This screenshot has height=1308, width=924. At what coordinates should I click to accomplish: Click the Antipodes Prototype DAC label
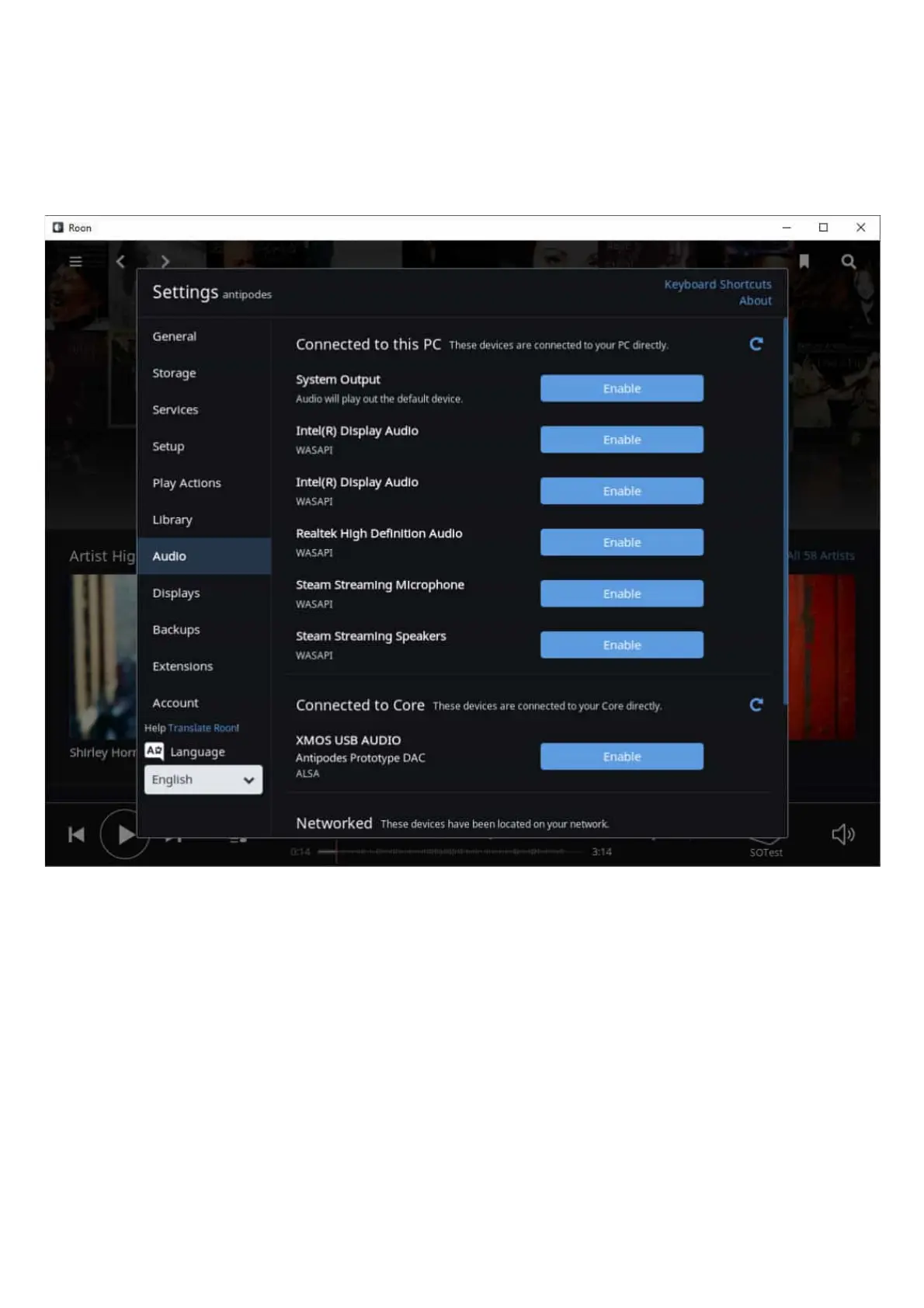point(360,757)
